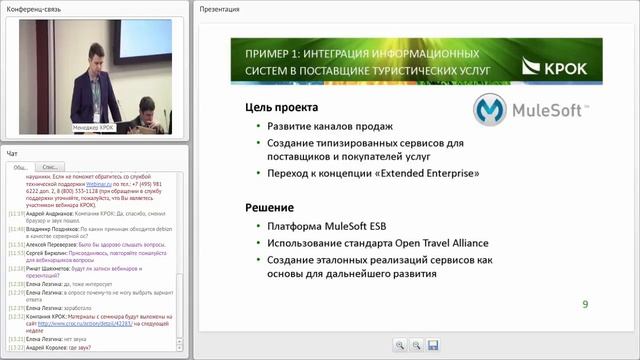Open the 'Спис...' participants tab
Viewport: 640px width, 360px height.
pos(50,167)
